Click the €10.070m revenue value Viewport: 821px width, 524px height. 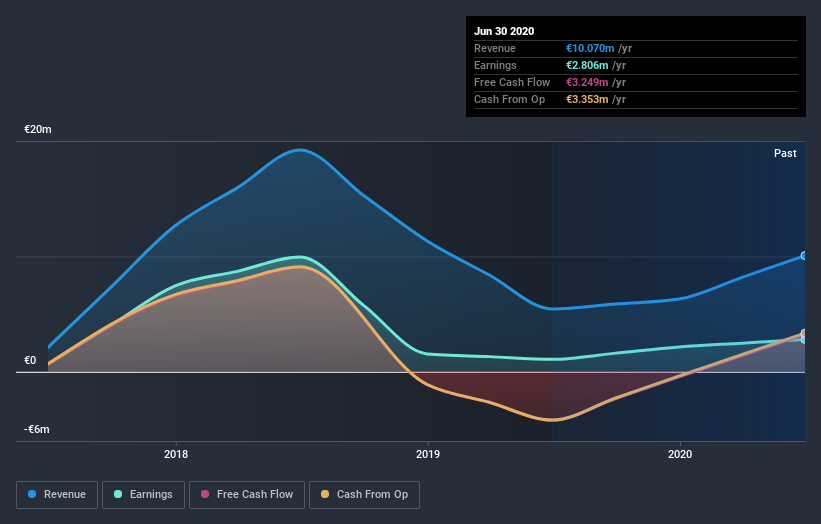point(590,48)
